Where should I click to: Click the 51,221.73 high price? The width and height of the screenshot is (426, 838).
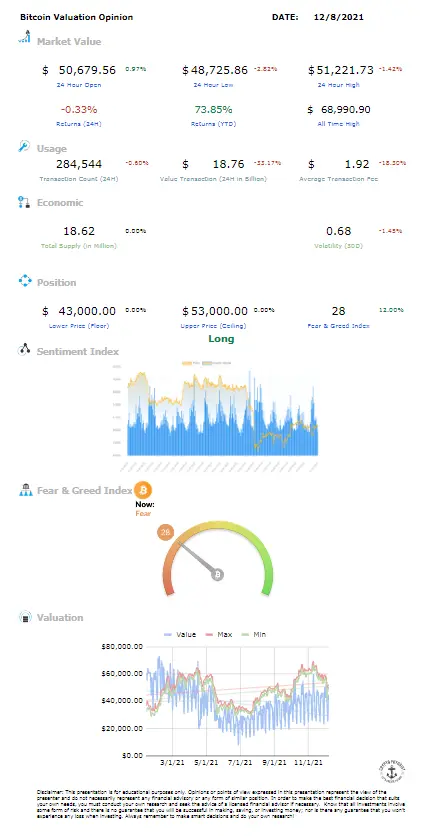tap(345, 70)
